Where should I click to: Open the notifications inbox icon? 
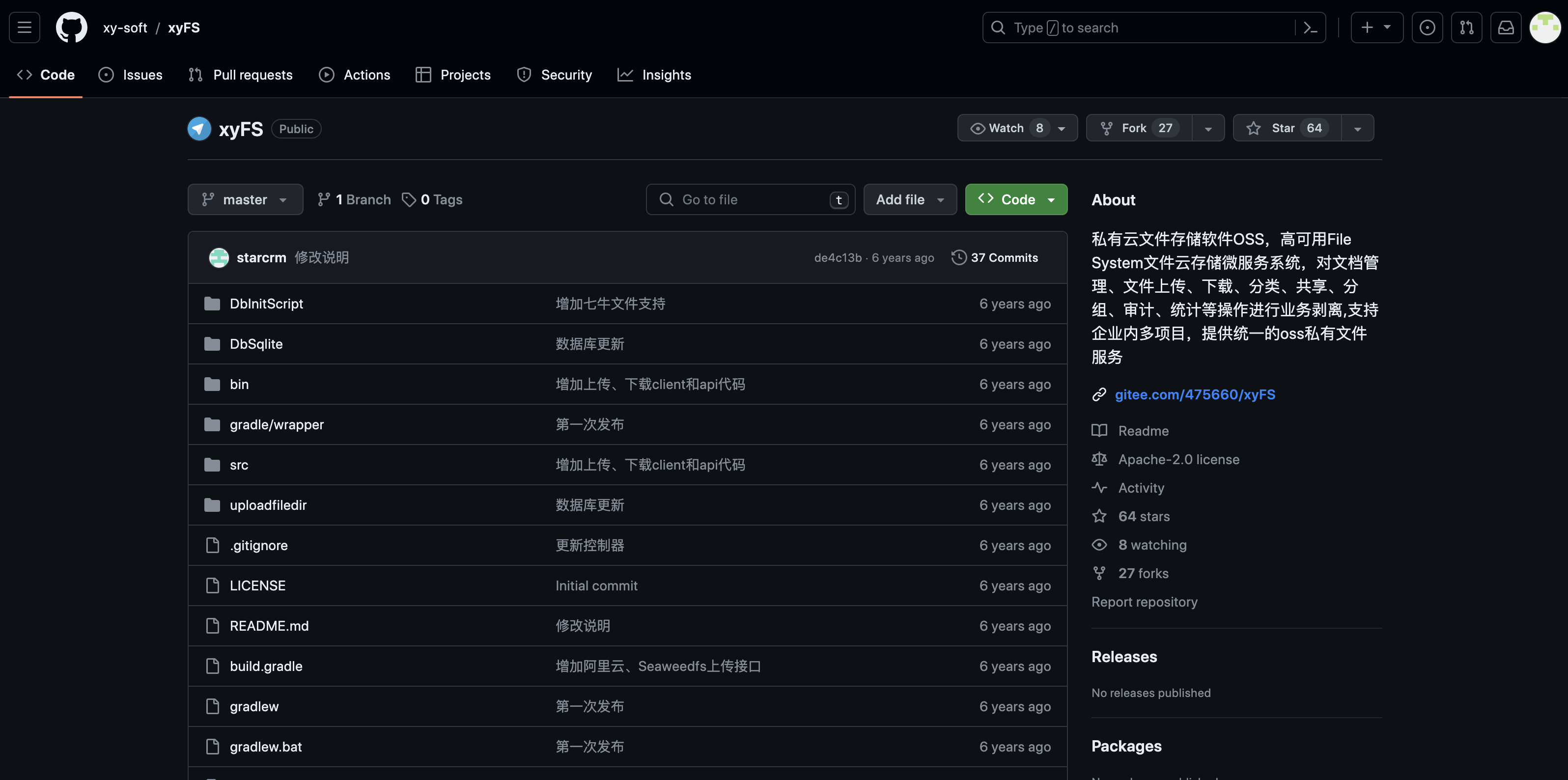pyautogui.click(x=1506, y=28)
